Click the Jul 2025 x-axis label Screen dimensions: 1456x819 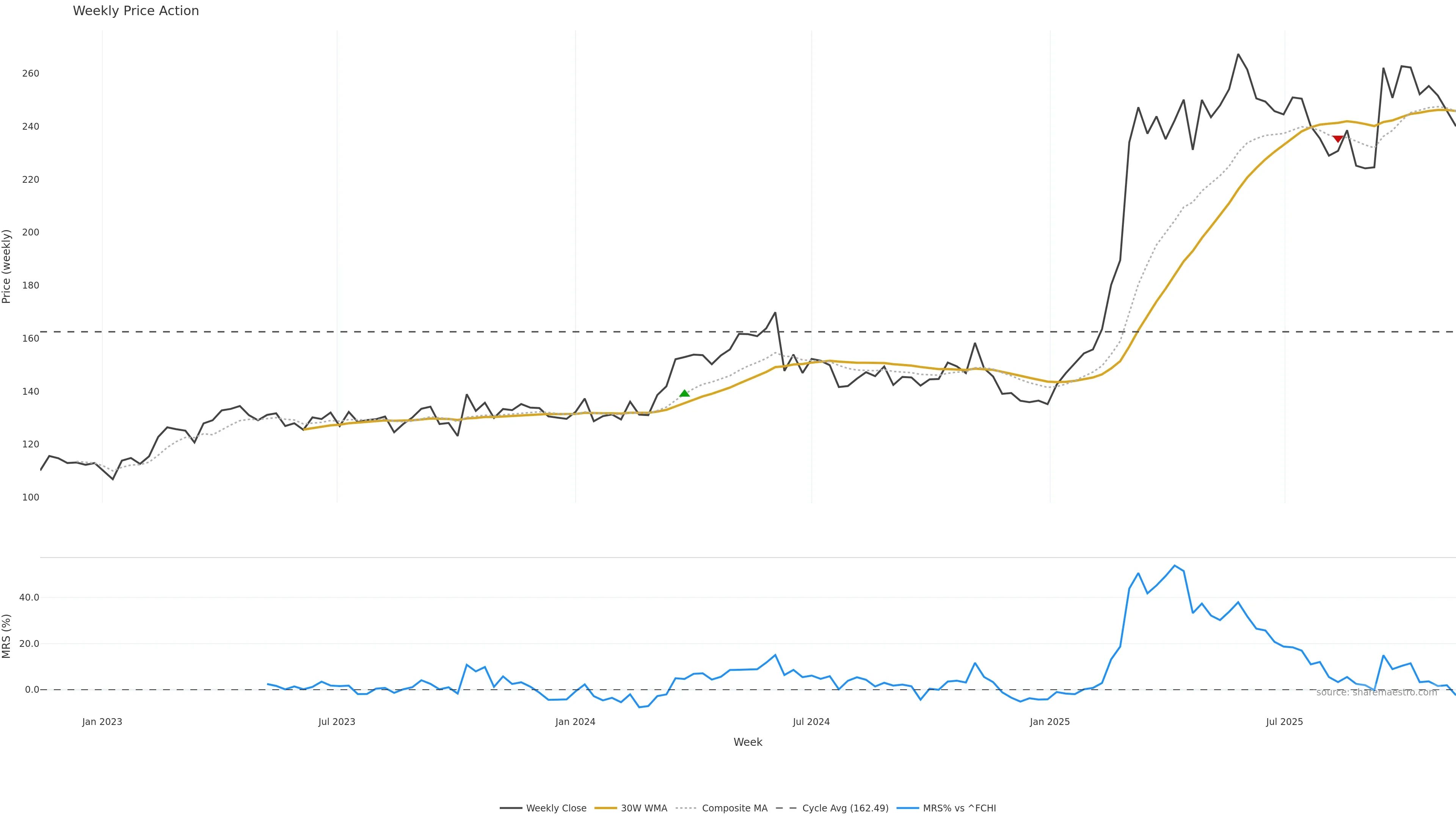coord(1284,722)
